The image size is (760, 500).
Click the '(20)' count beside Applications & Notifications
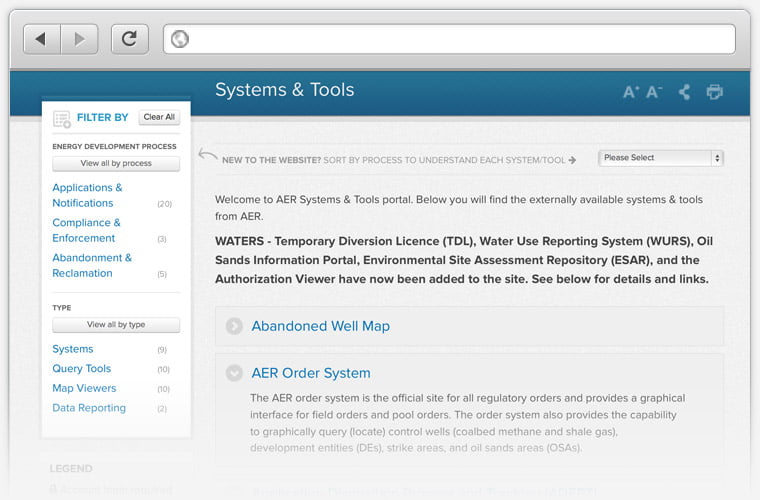165,204
